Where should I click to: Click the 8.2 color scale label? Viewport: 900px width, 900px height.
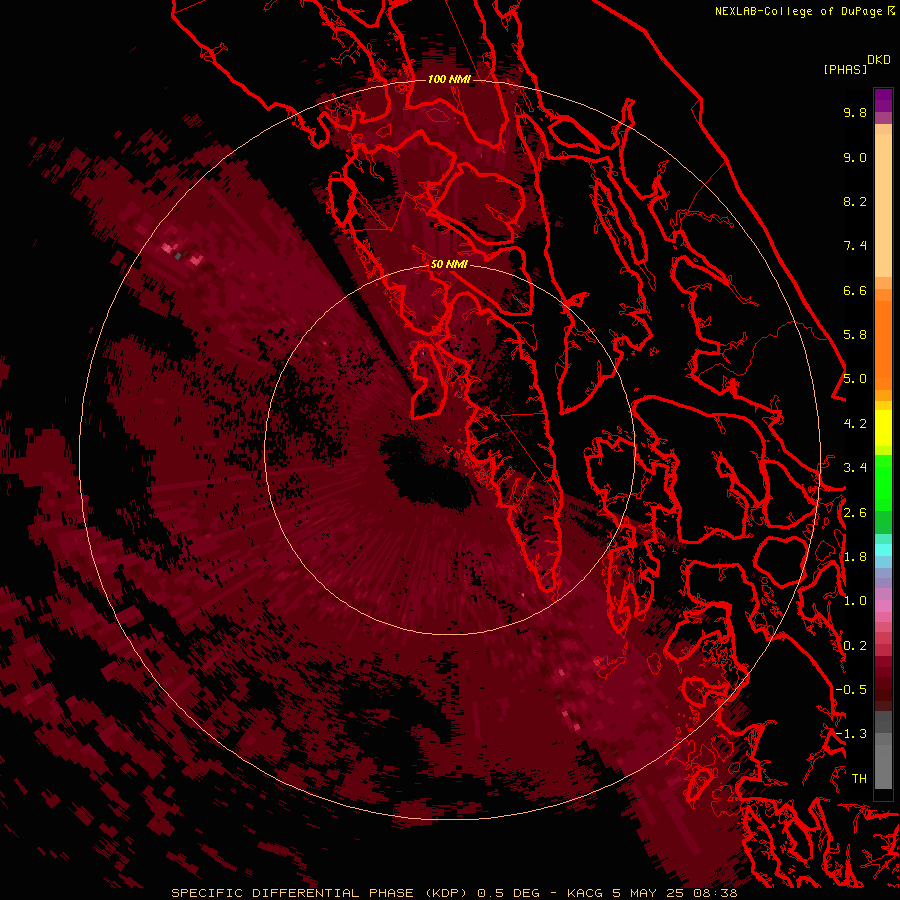855,201
